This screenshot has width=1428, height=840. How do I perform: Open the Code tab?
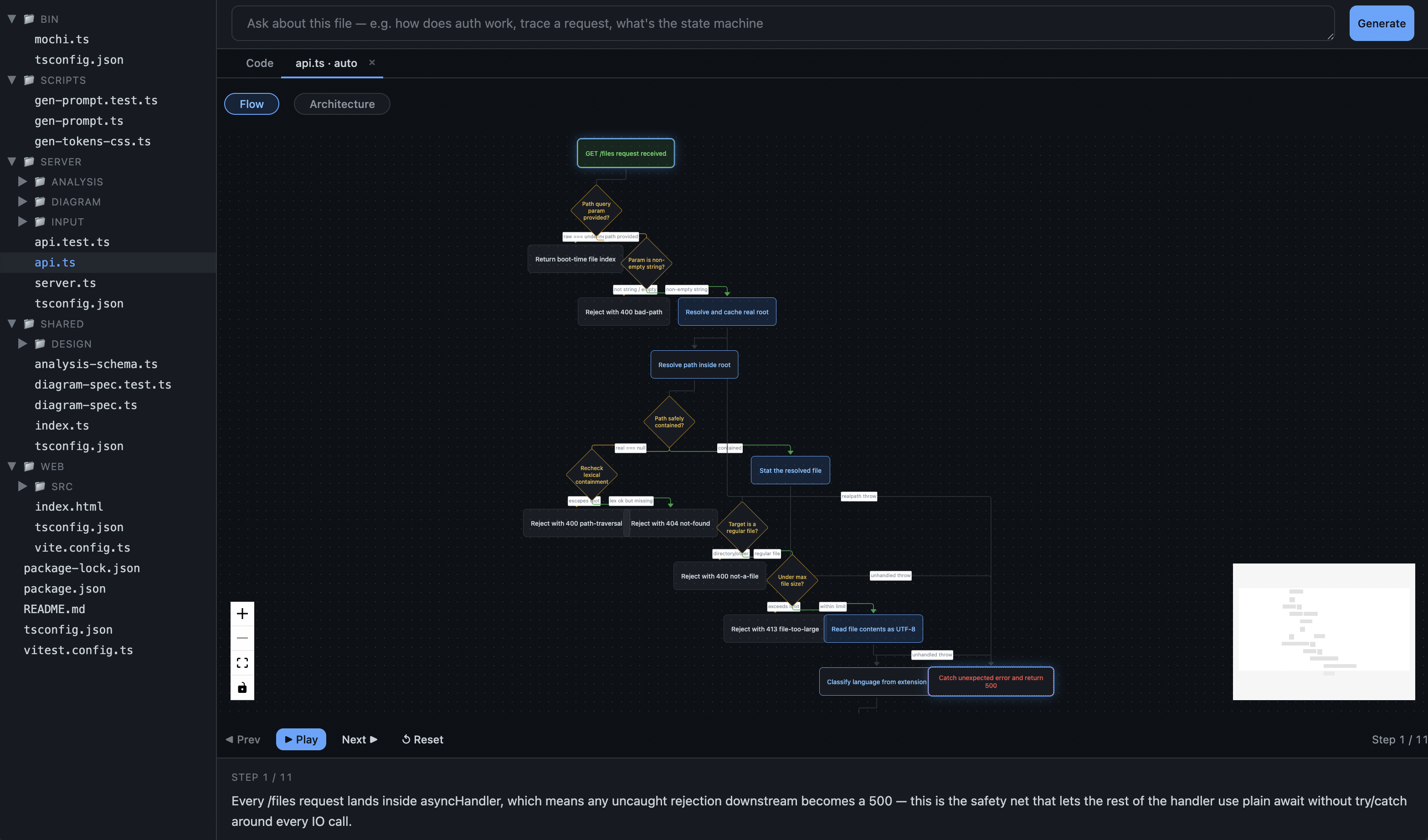point(260,63)
